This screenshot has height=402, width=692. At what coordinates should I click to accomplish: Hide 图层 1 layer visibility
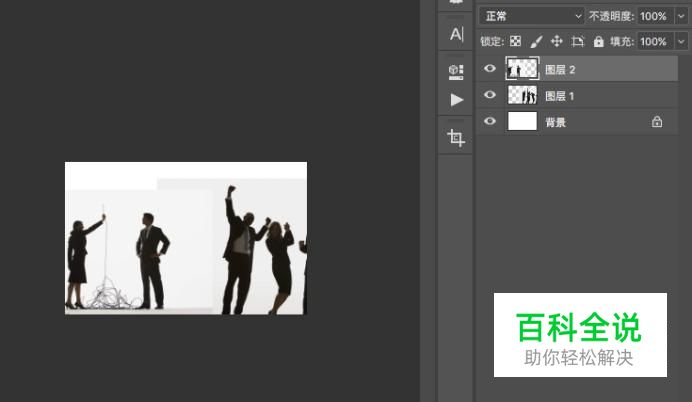490,96
